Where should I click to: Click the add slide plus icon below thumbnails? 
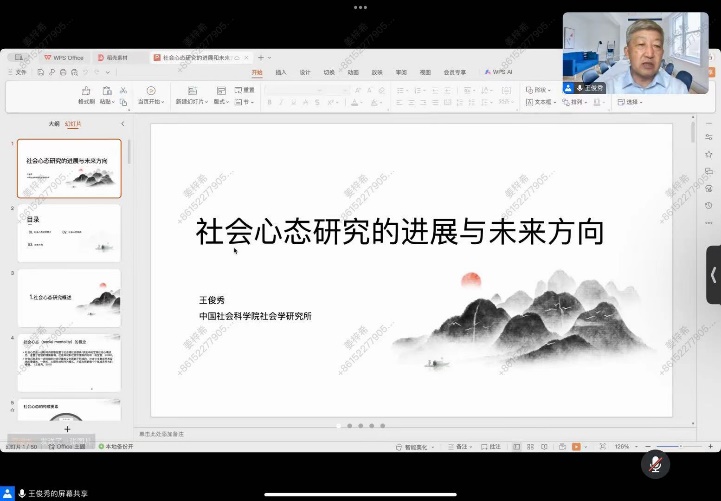[x=67, y=428]
